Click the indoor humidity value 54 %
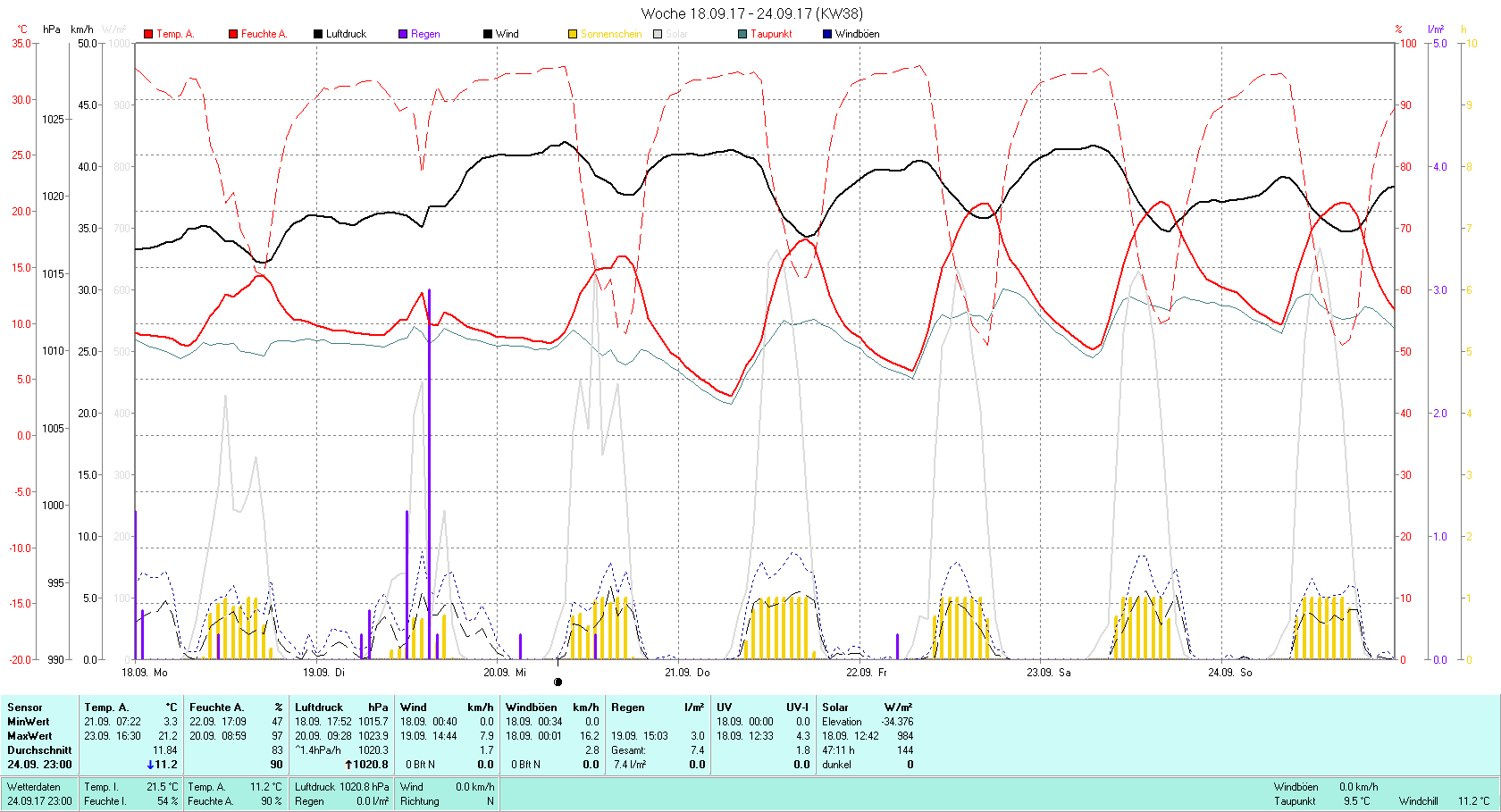1501x812 pixels. point(168,801)
